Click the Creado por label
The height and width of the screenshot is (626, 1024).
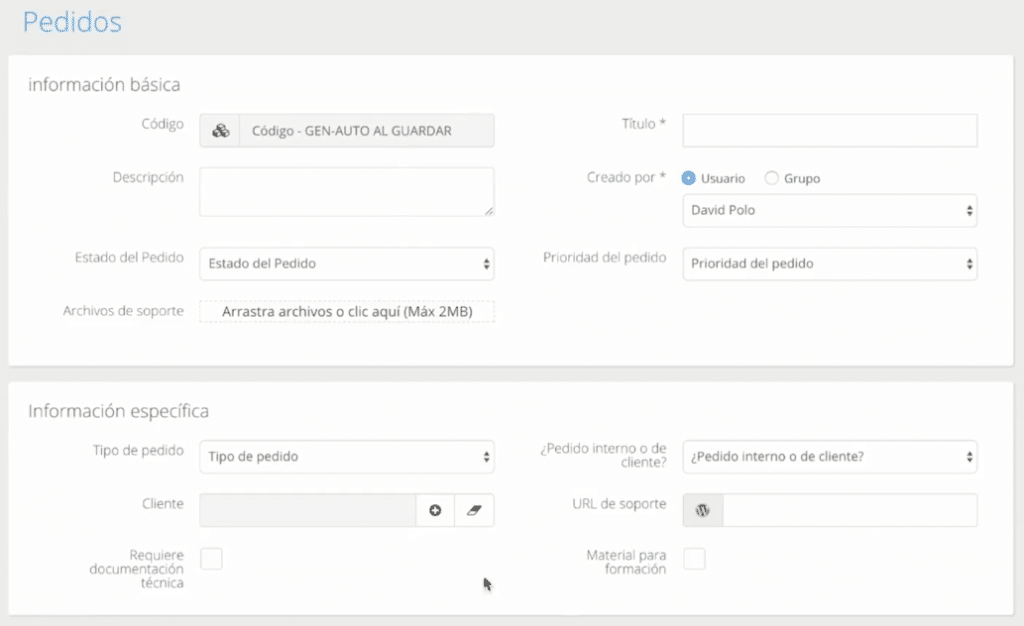(x=626, y=178)
